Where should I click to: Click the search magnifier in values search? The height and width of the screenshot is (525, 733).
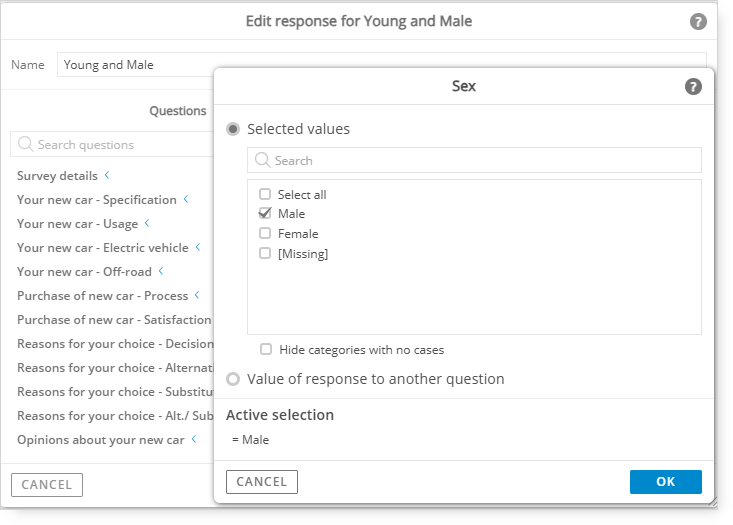[262, 160]
